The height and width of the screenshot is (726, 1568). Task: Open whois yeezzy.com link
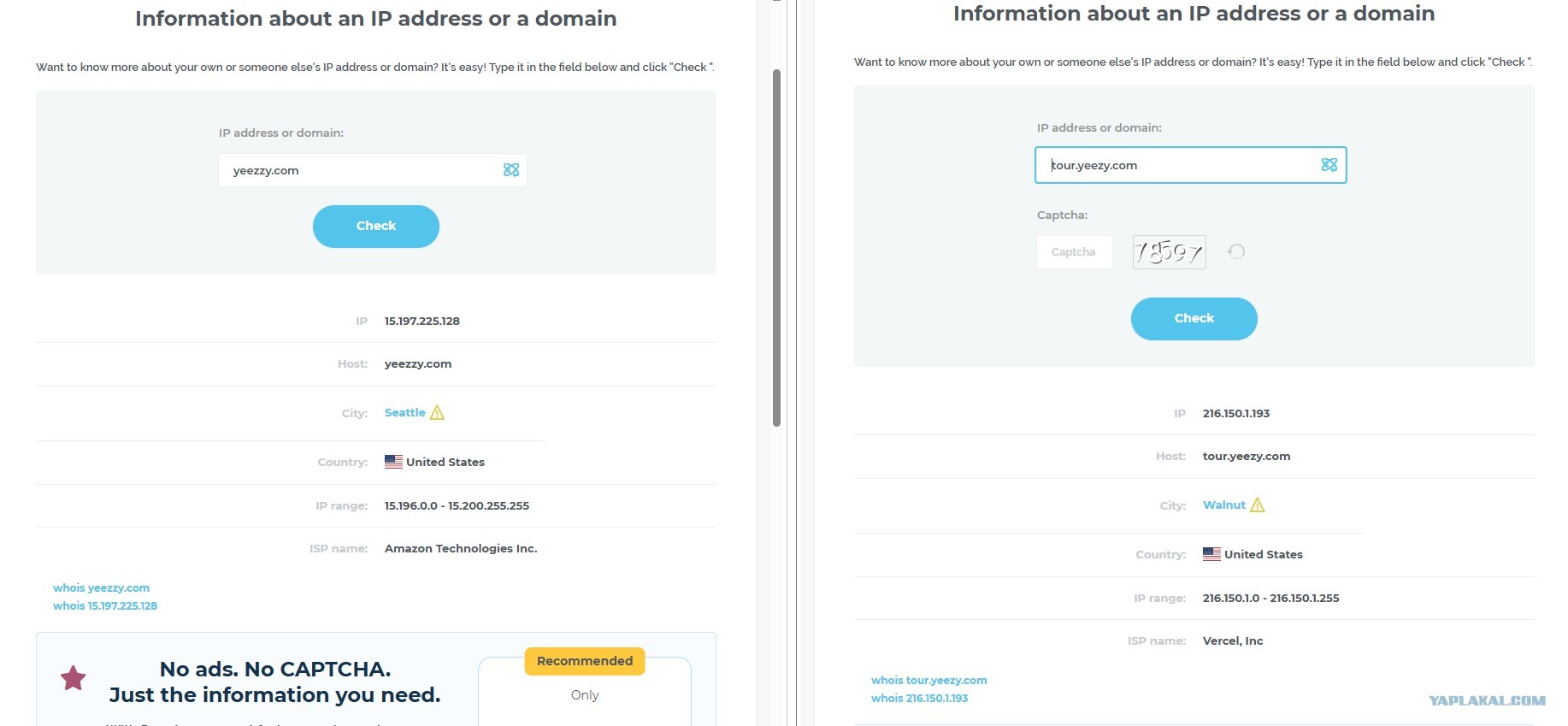point(101,588)
